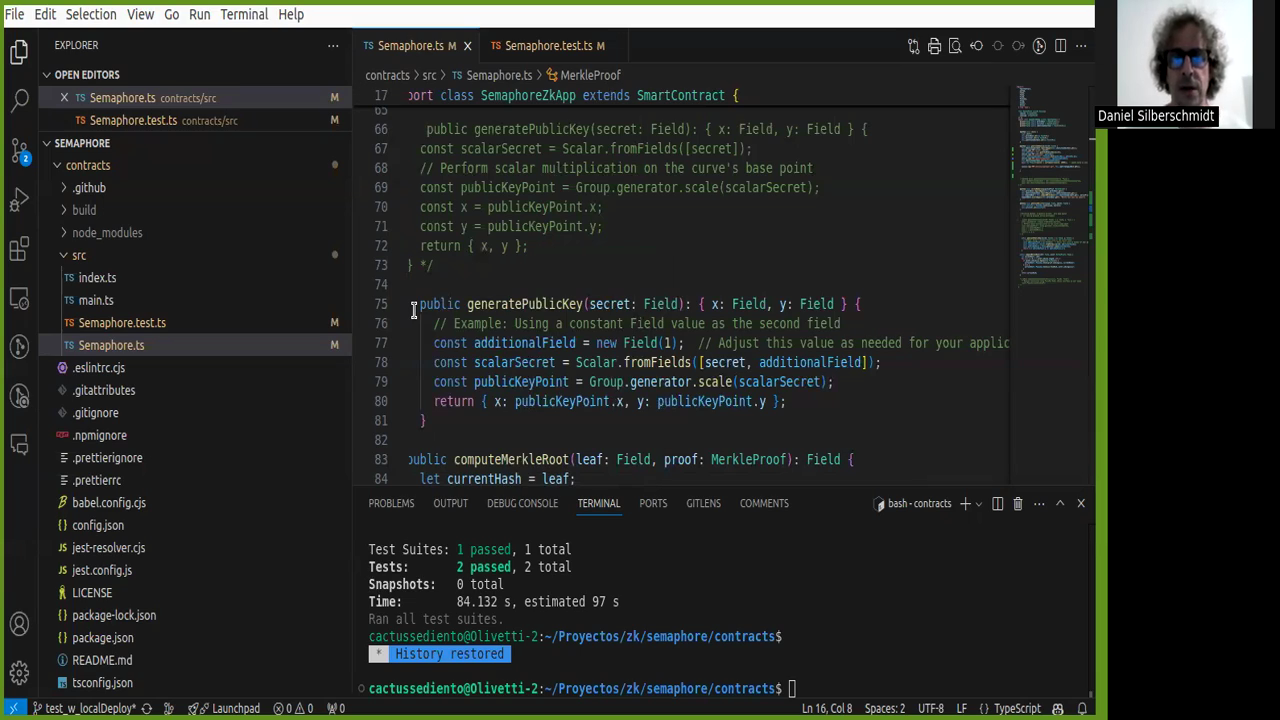Kill terminal with trash icon
Viewport: 1280px width, 720px height.
(x=1018, y=504)
